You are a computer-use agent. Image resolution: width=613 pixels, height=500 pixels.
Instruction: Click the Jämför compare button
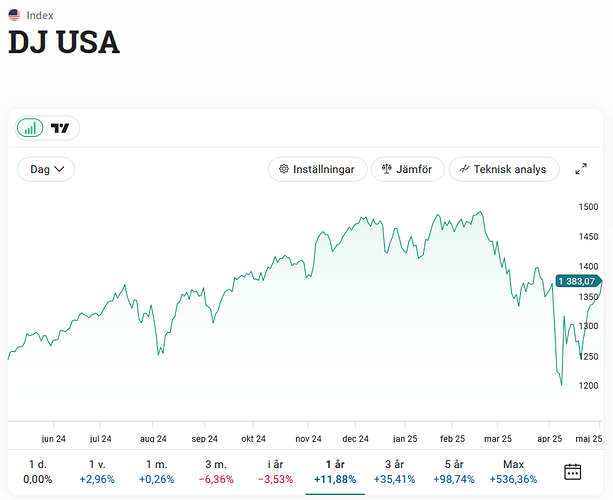(407, 169)
